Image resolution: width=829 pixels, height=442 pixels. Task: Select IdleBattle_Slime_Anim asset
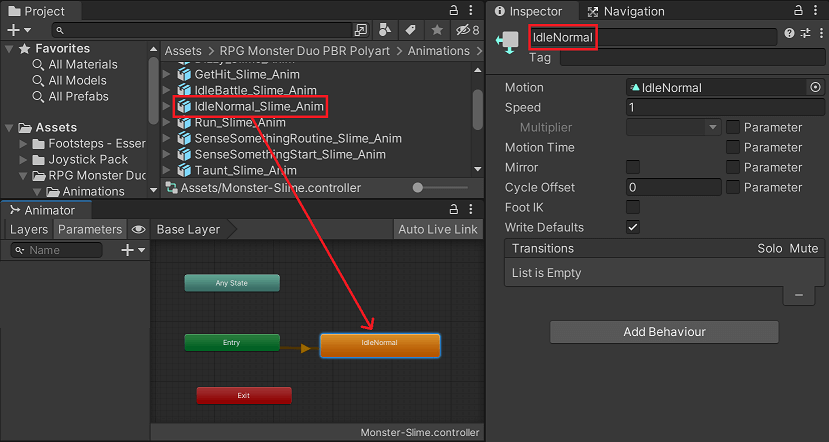tap(255, 90)
